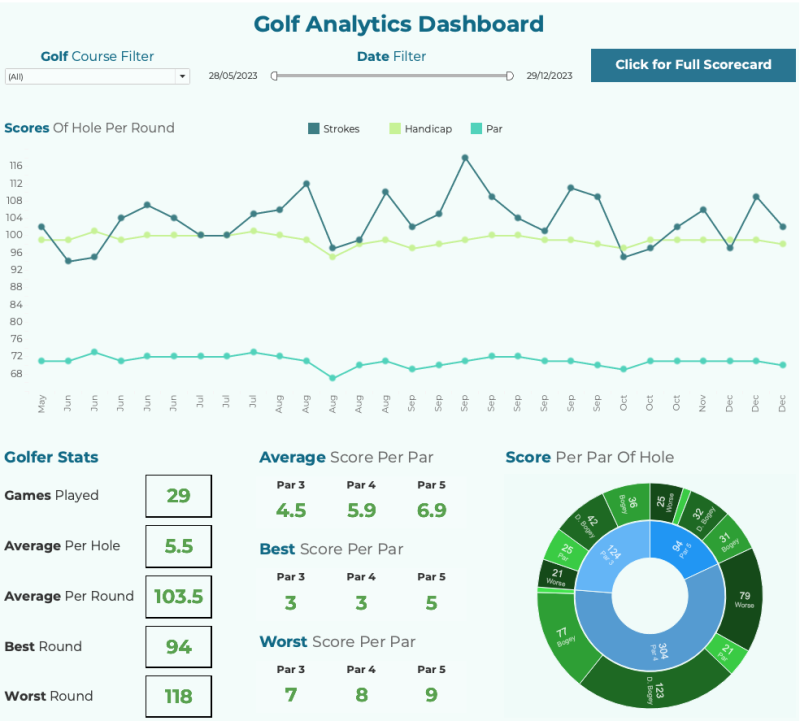Click for Full Scorecard button

tap(692, 64)
